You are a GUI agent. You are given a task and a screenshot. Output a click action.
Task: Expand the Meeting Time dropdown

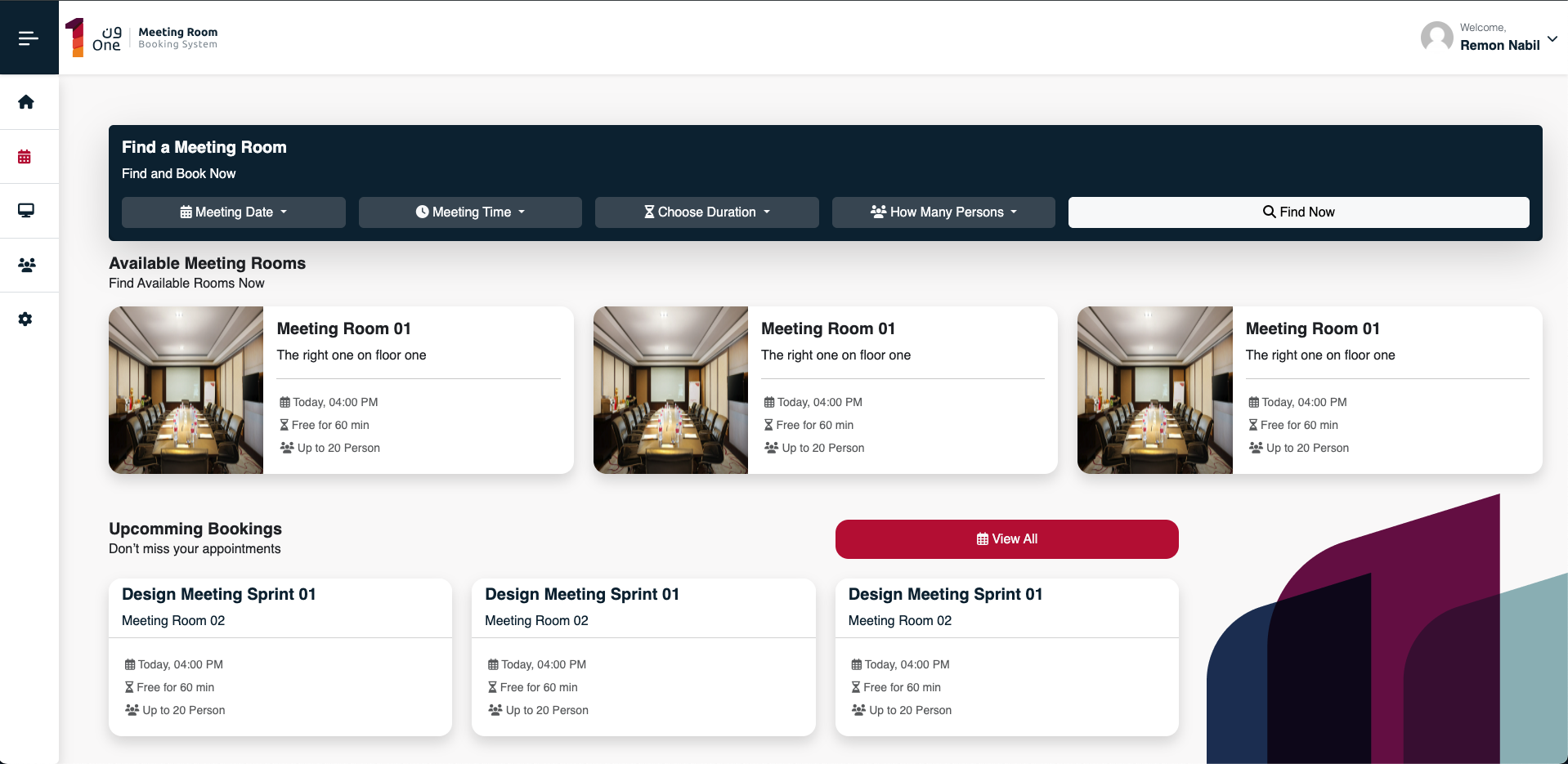(470, 212)
